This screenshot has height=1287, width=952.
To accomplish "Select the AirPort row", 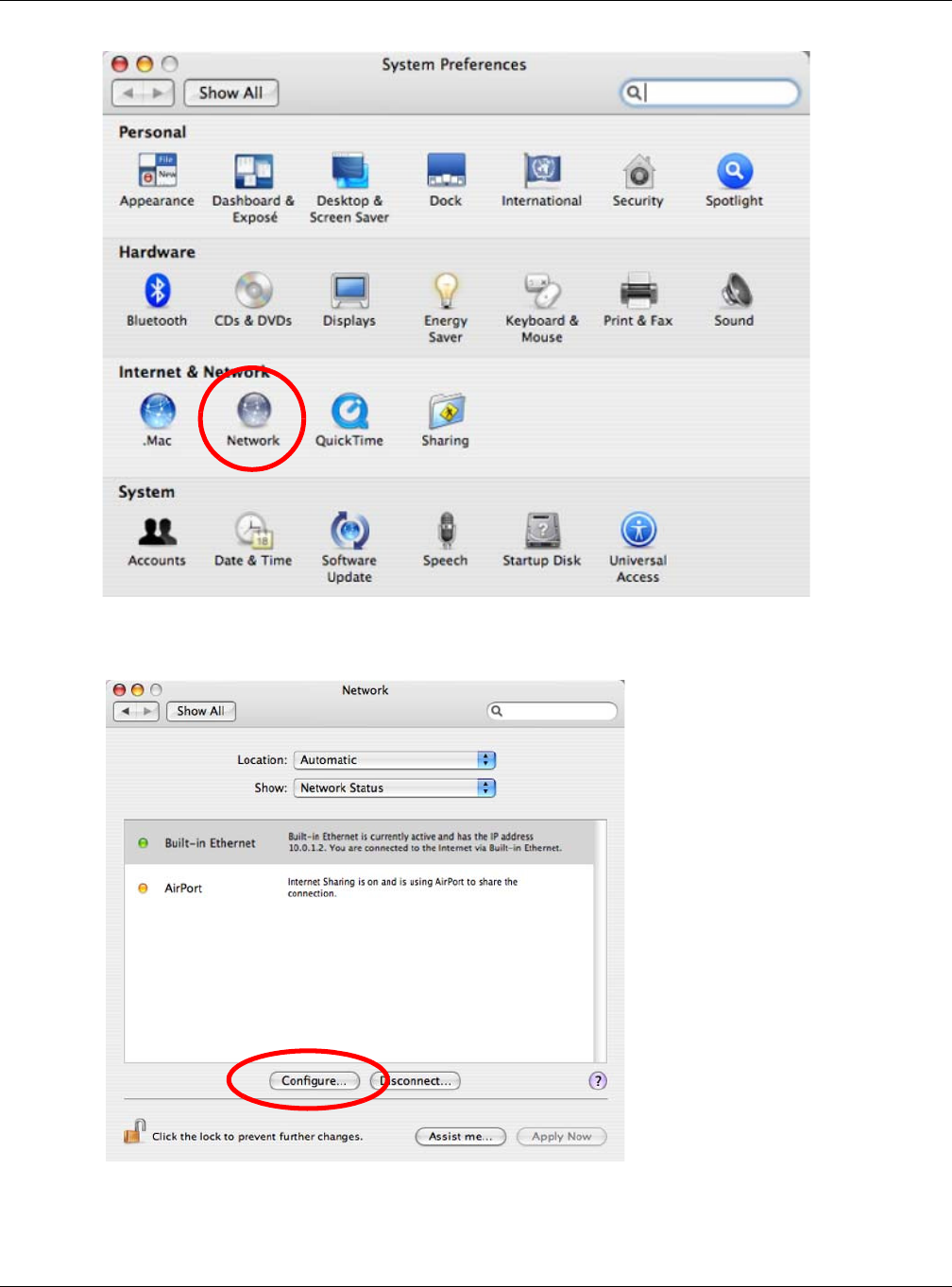I will tap(359, 888).
